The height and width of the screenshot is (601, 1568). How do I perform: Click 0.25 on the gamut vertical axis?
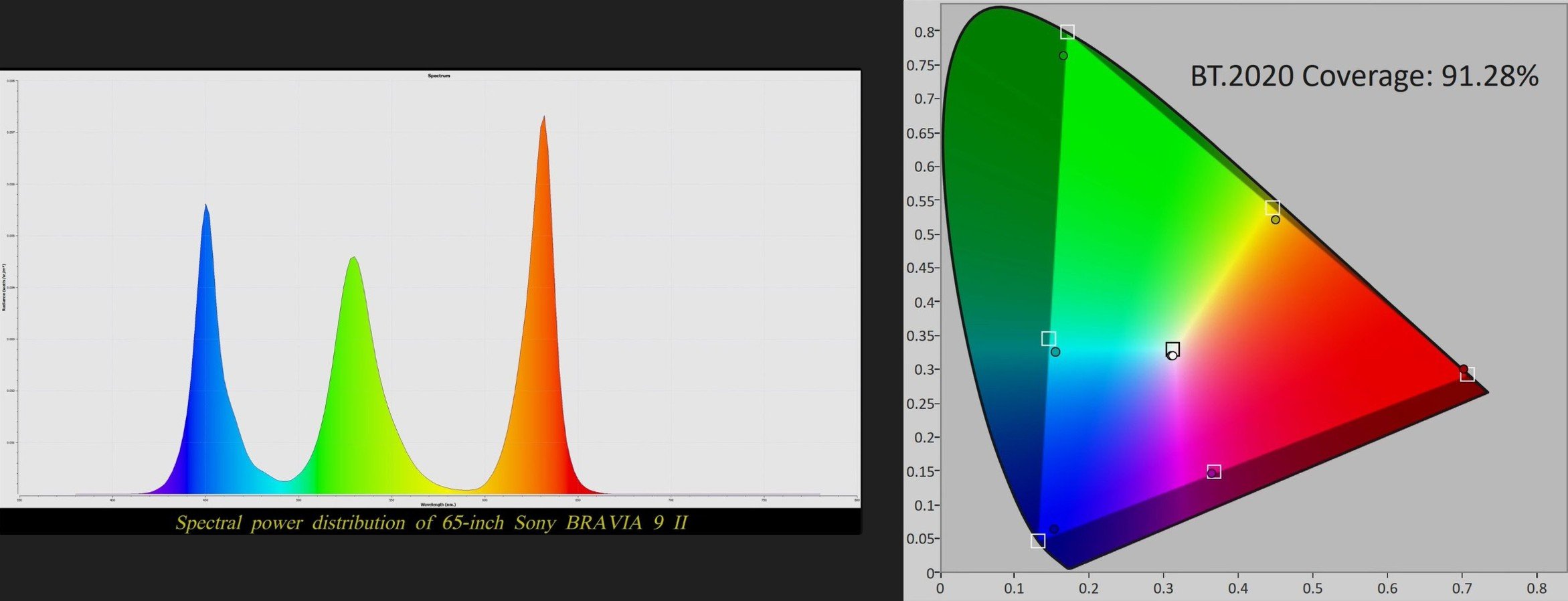click(x=921, y=404)
